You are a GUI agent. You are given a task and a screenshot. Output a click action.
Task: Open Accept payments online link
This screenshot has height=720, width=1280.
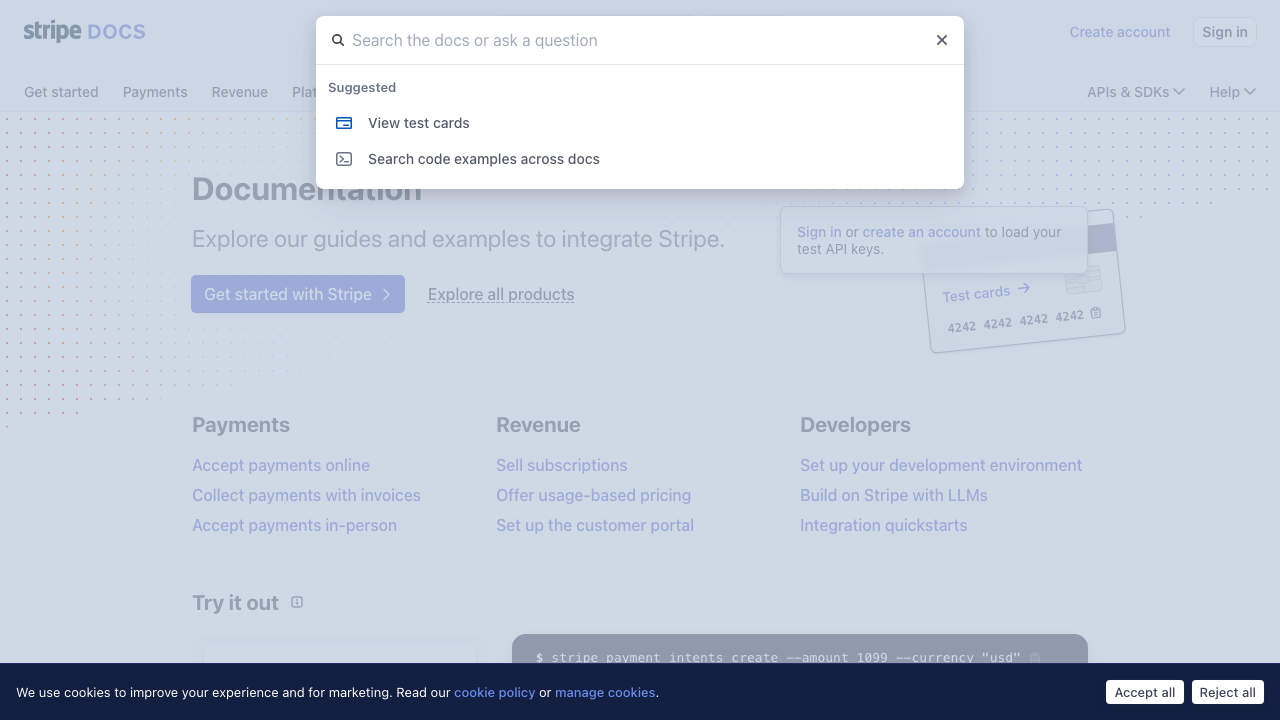tap(281, 465)
